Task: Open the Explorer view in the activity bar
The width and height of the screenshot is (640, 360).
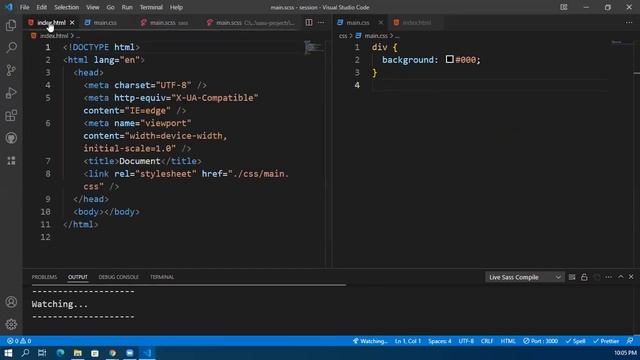Action: click(11, 25)
